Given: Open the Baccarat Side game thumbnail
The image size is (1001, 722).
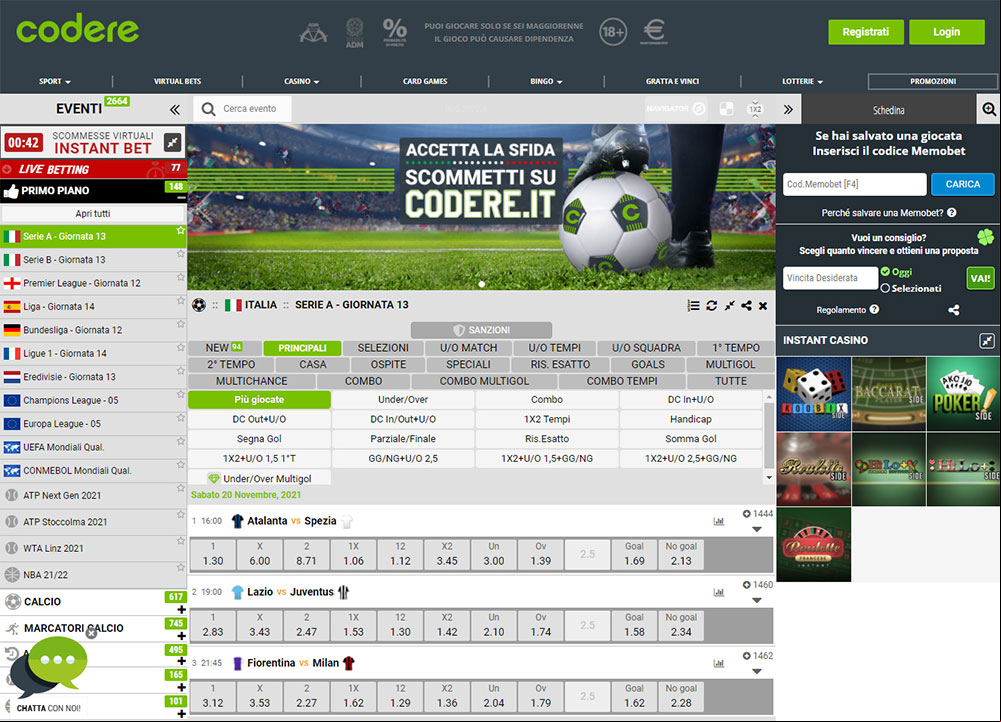Looking at the screenshot, I should (x=889, y=394).
